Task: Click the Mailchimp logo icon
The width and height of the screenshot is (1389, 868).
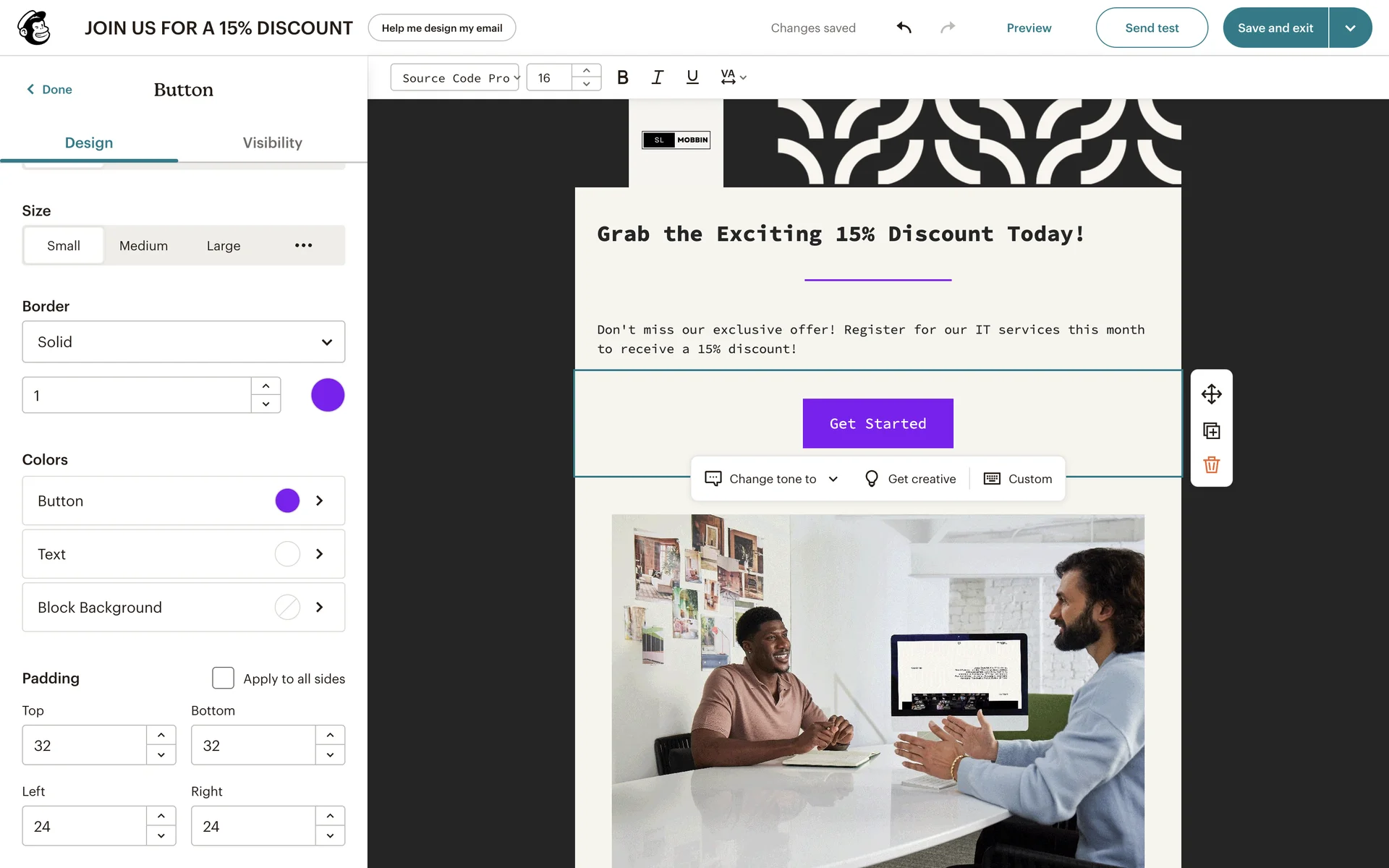Action: coord(34,27)
